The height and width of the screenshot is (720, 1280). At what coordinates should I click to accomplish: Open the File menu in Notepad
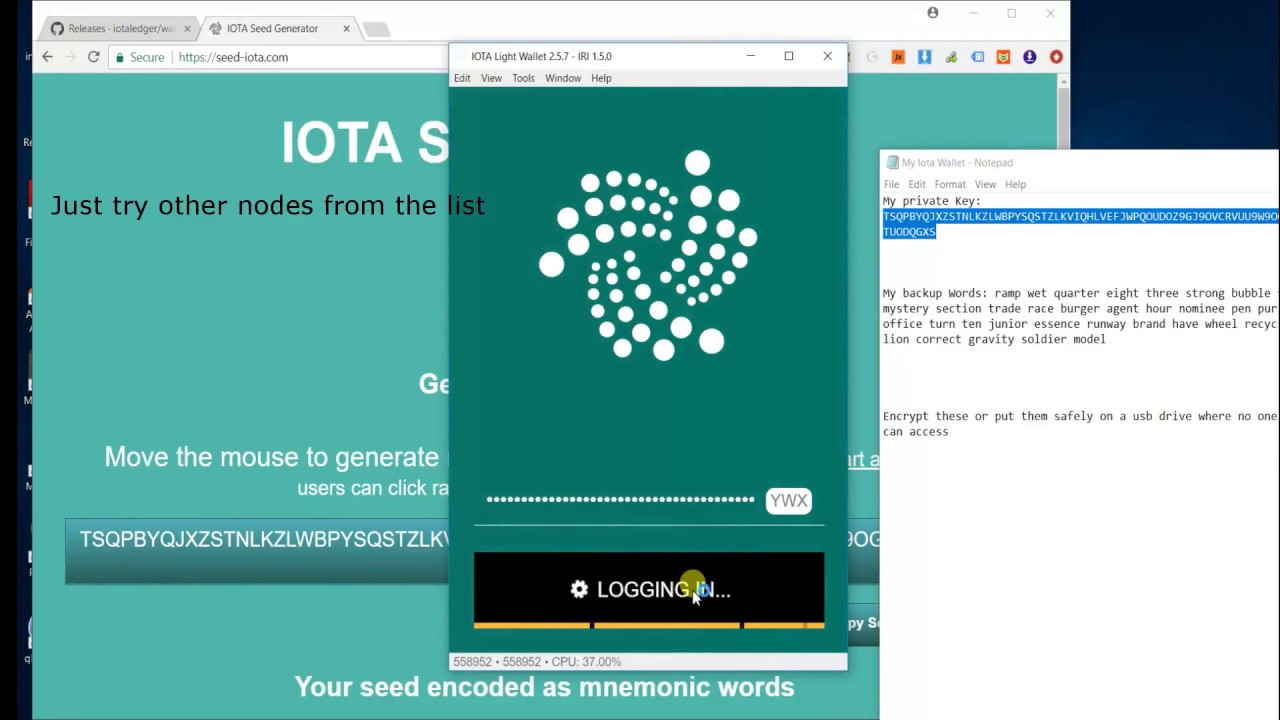pos(891,184)
